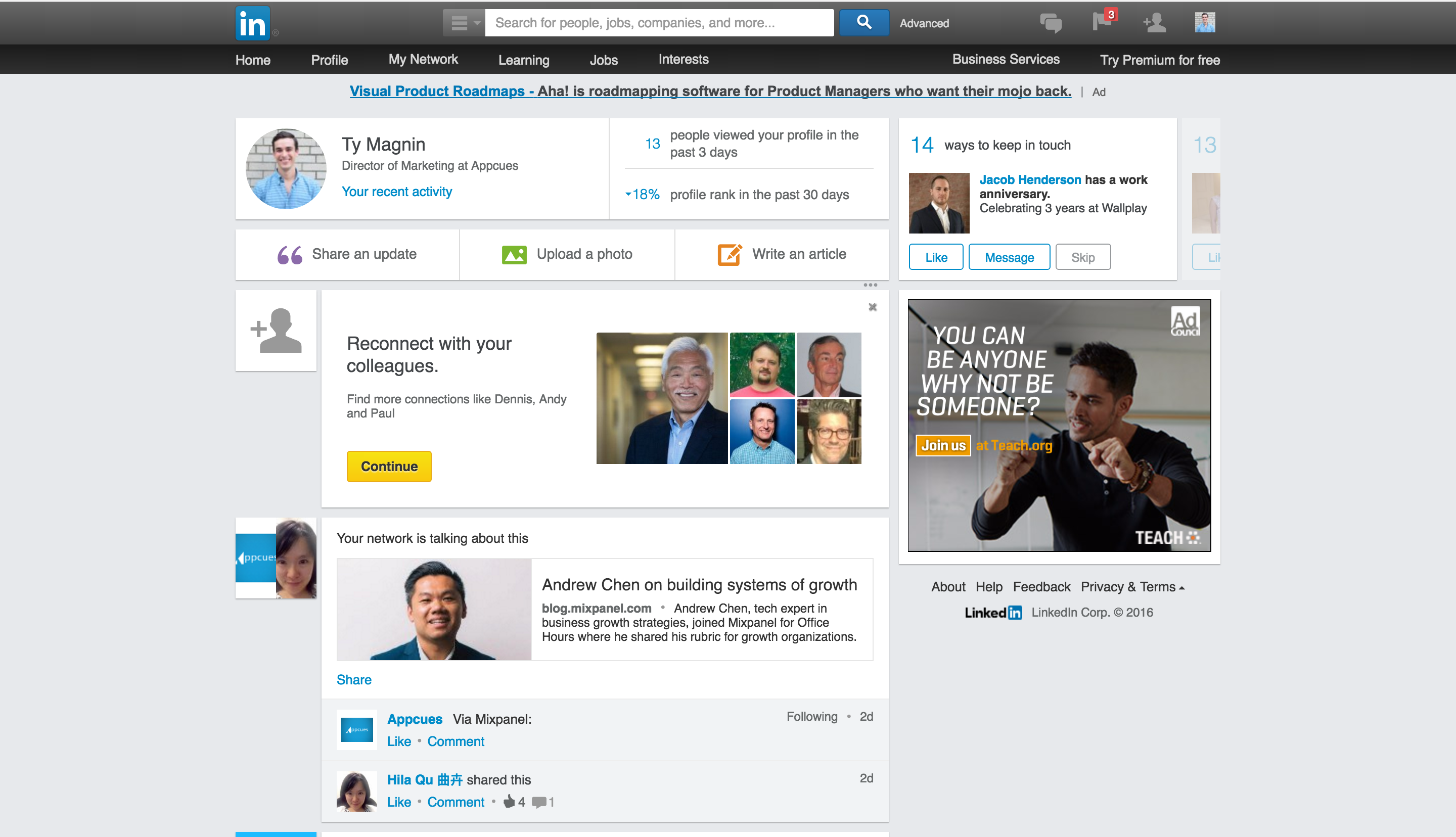View the 1 comment bubble icon
Viewport: 1456px width, 837px height.
click(538, 802)
